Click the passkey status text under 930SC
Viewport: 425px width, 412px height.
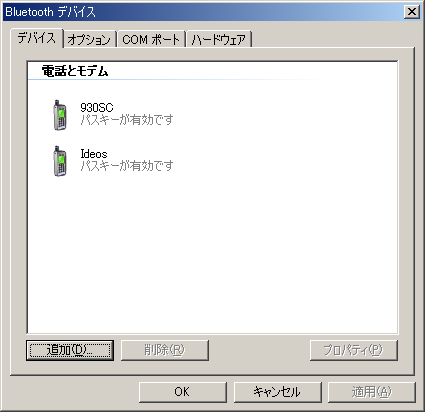[127, 120]
